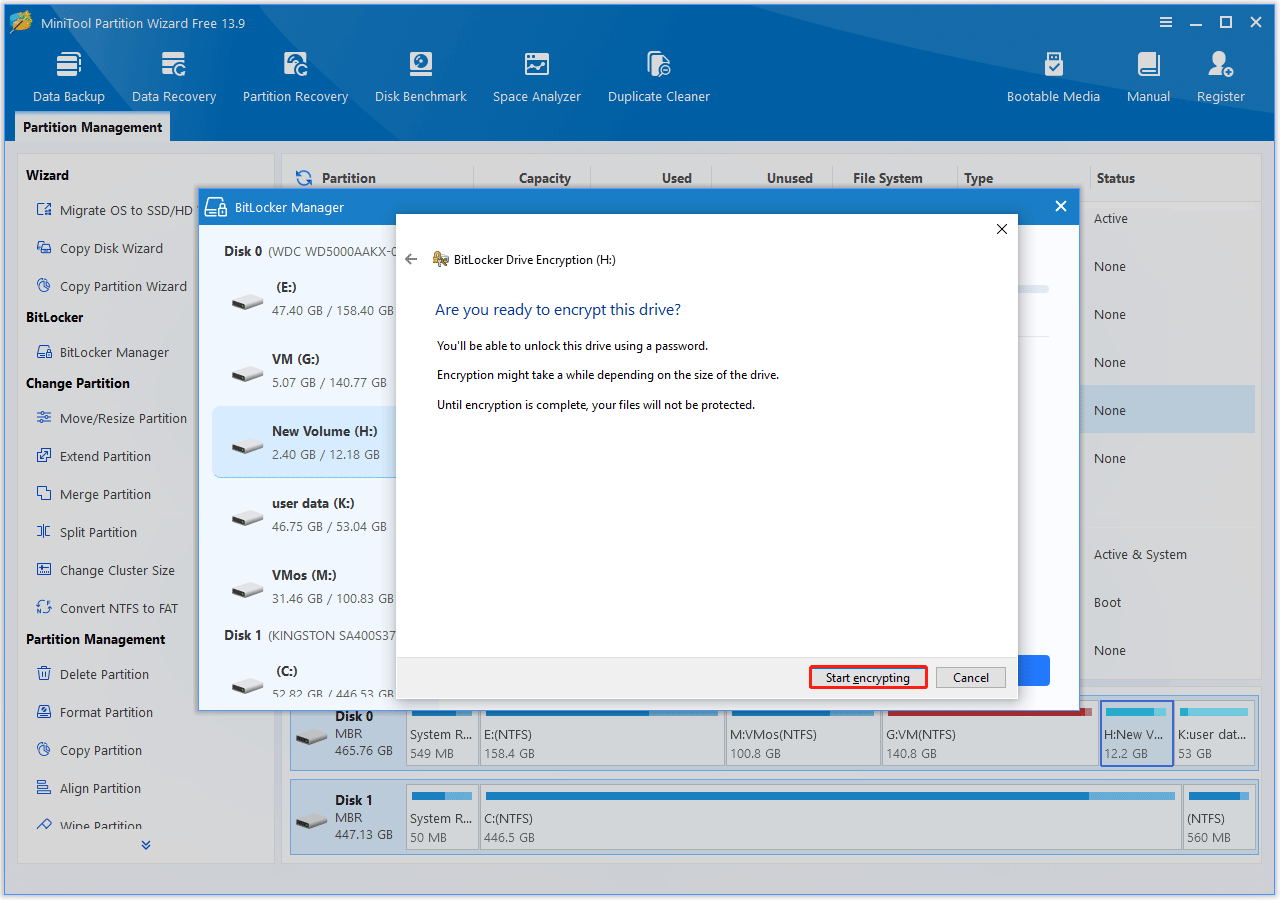Cancel the drive encryption dialog
1280x900 pixels.
pyautogui.click(x=971, y=677)
